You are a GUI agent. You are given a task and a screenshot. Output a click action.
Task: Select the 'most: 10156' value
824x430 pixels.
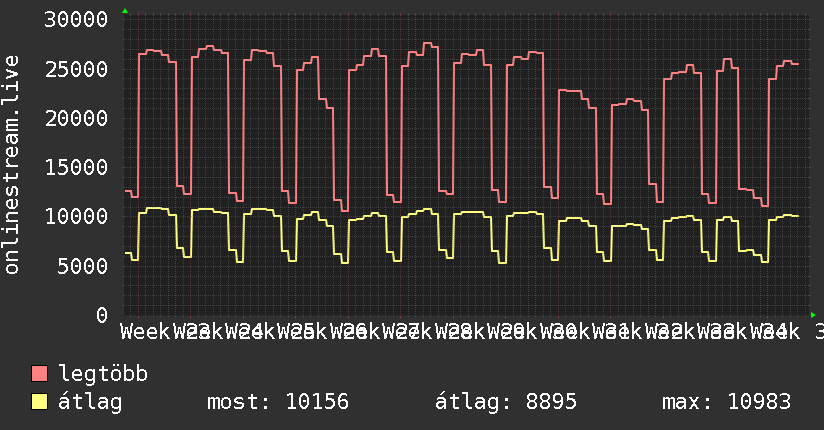[x=278, y=402]
